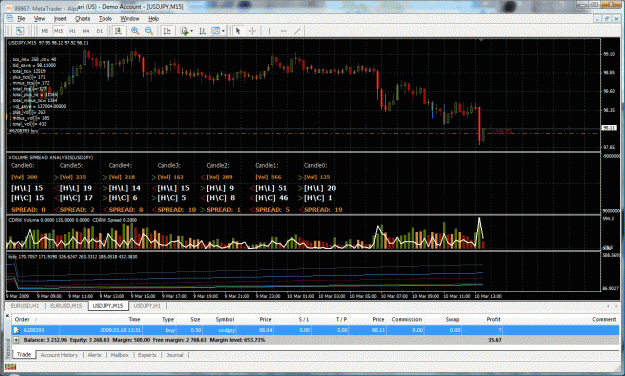Open the Journal tab
Viewport: 625px width, 376px height.
tap(175, 355)
